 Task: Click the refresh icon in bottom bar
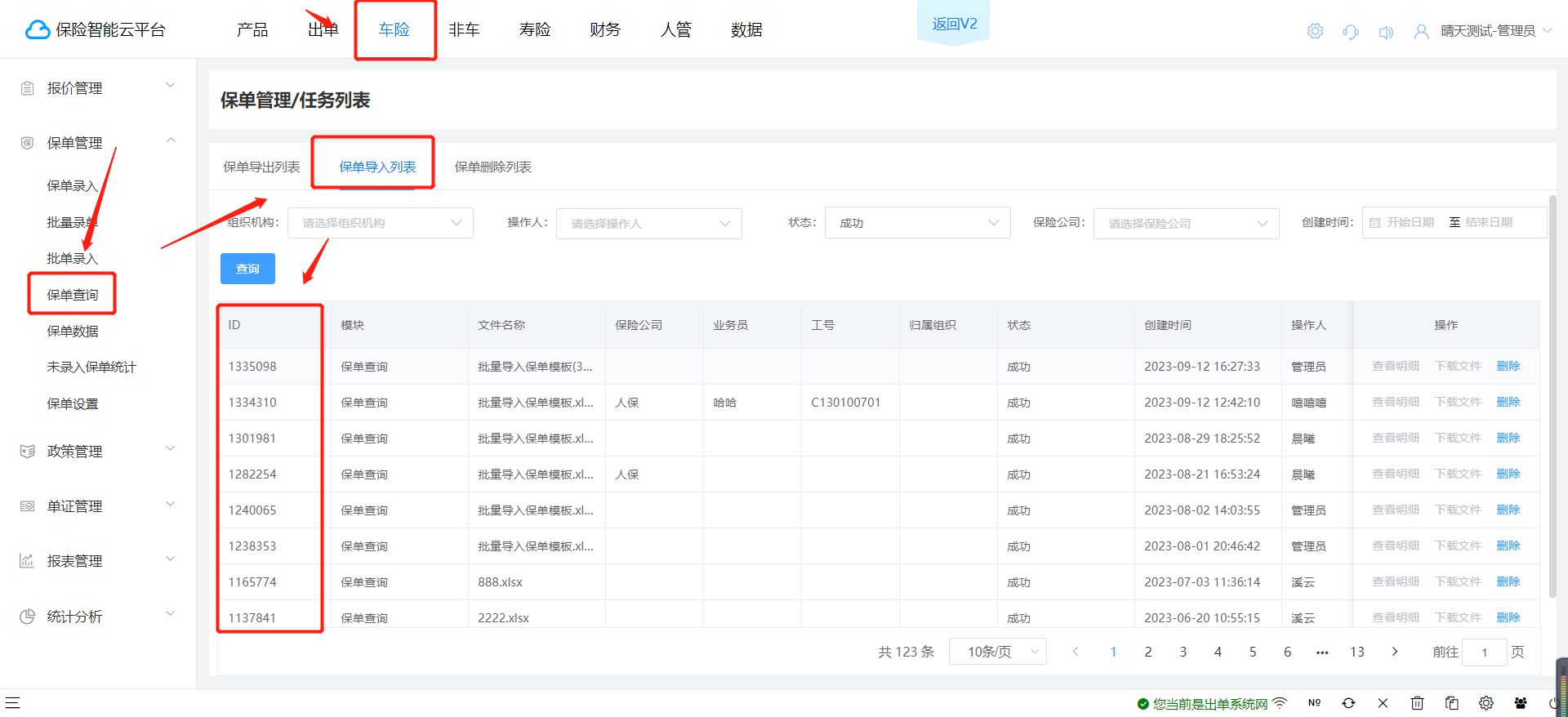[x=1348, y=702]
